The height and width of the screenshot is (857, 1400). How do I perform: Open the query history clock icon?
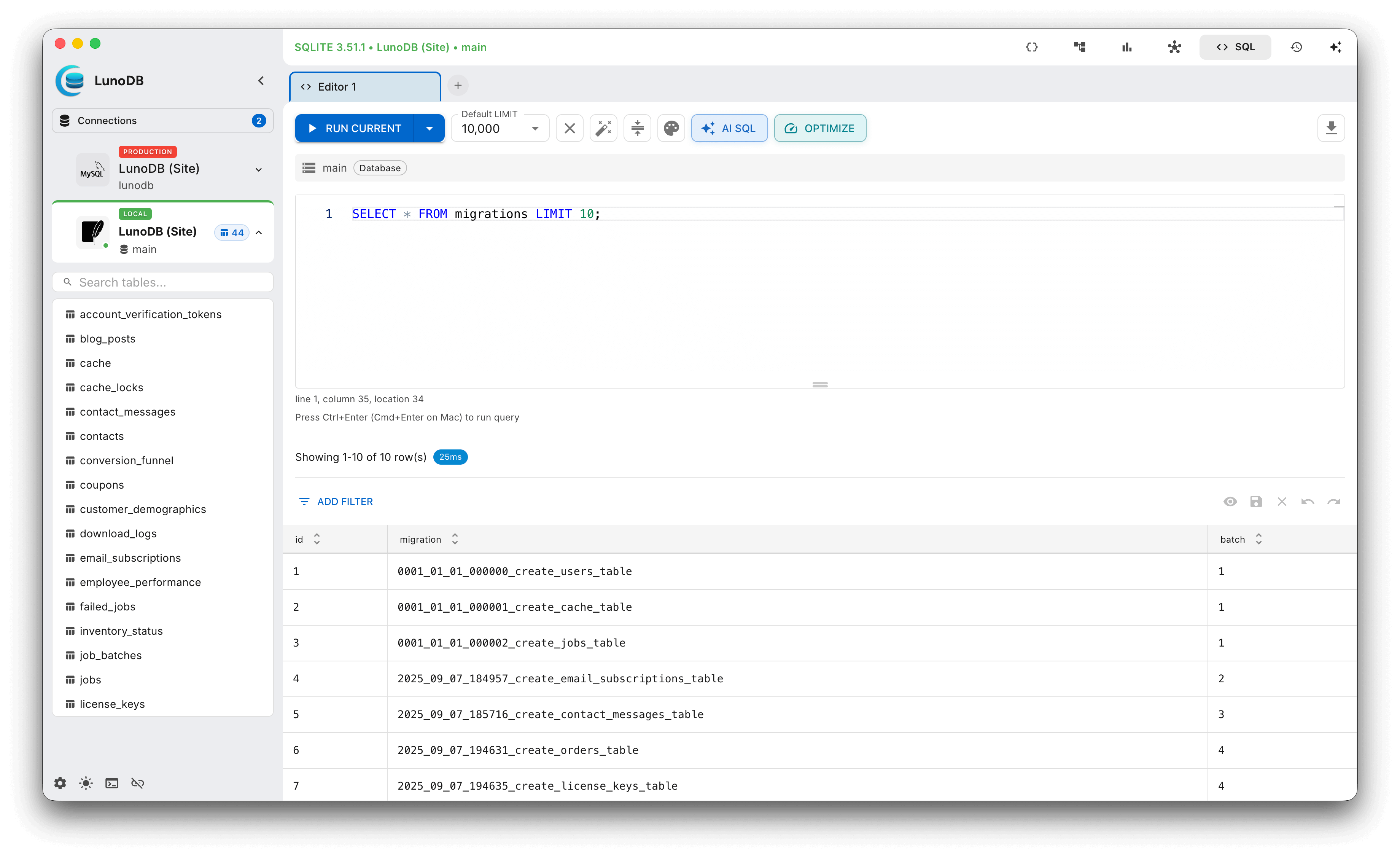coord(1296,47)
